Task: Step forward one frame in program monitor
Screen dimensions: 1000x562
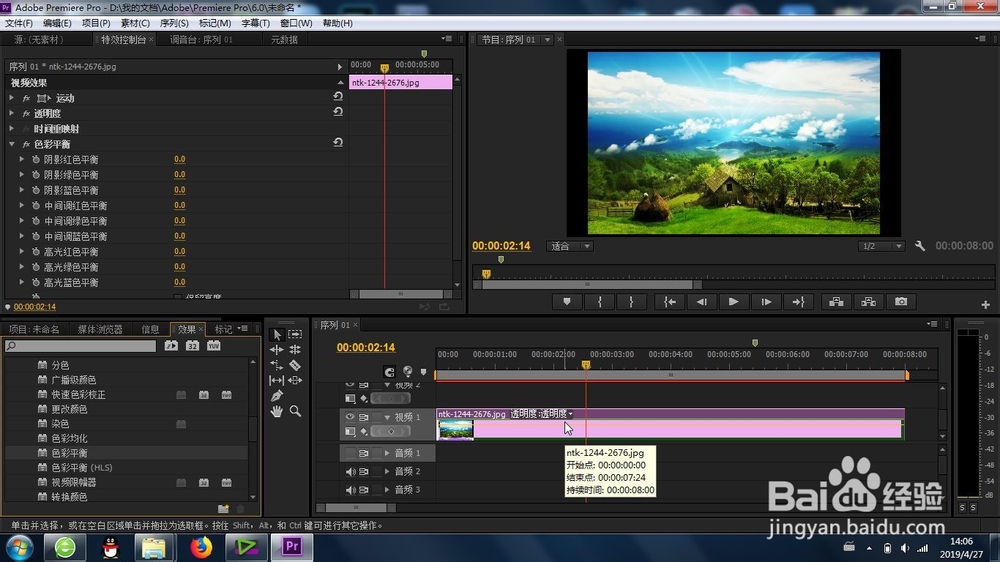Action: pyautogui.click(x=766, y=302)
